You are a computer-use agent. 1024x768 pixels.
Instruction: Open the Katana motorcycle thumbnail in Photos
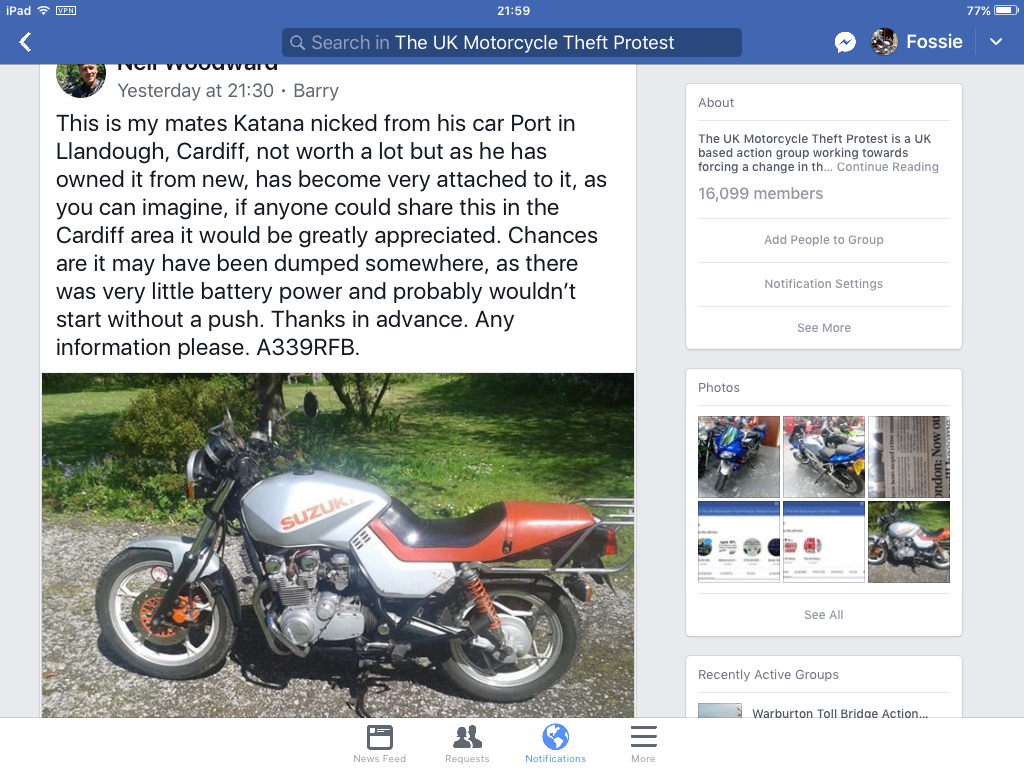(908, 542)
